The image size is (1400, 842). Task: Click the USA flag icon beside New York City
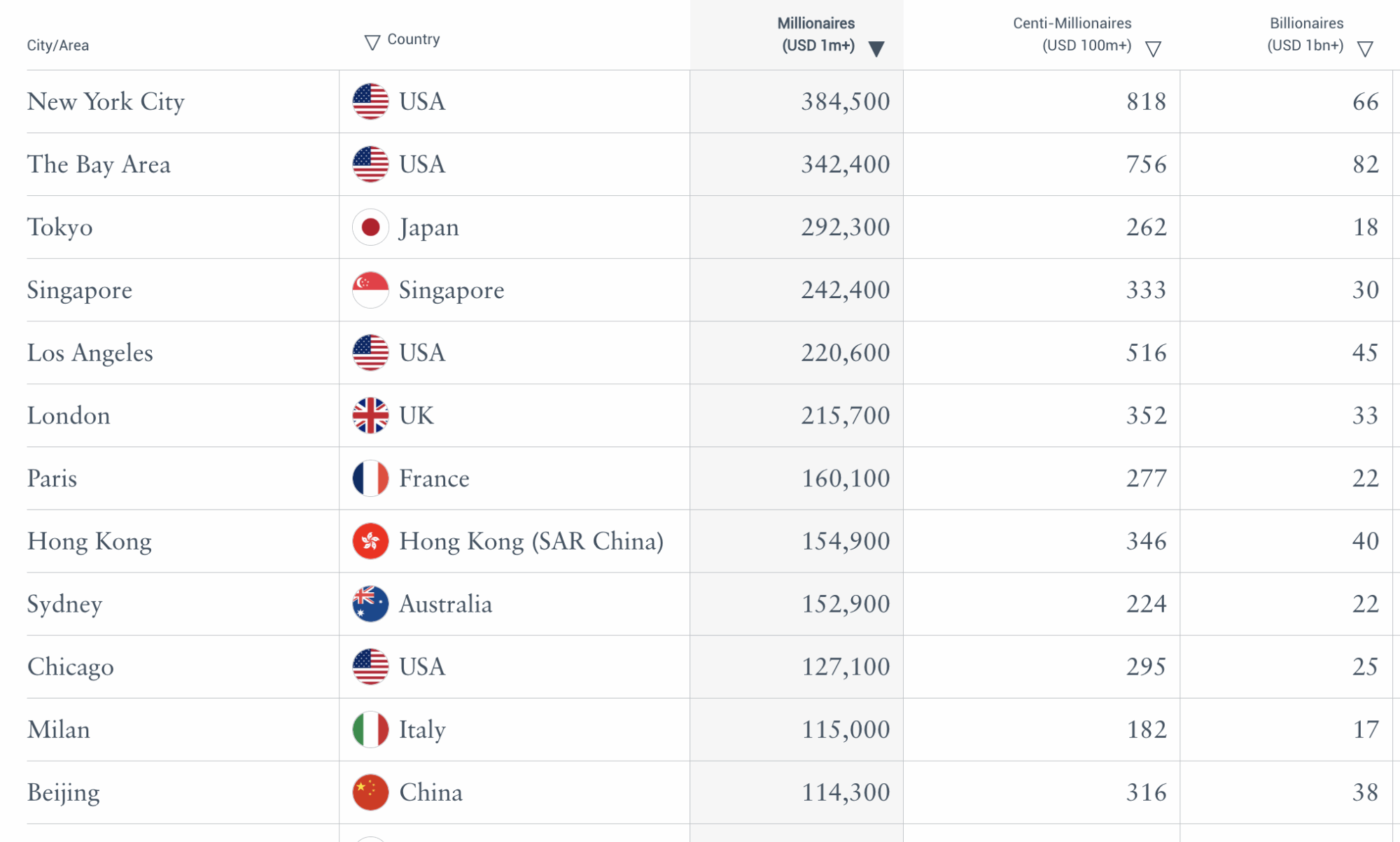370,101
